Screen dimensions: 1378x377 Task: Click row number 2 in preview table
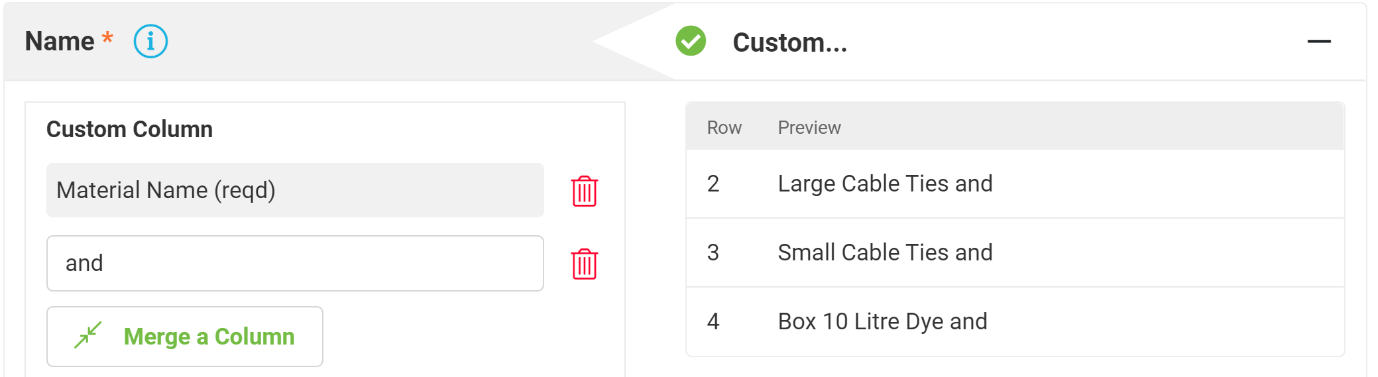[x=713, y=184]
